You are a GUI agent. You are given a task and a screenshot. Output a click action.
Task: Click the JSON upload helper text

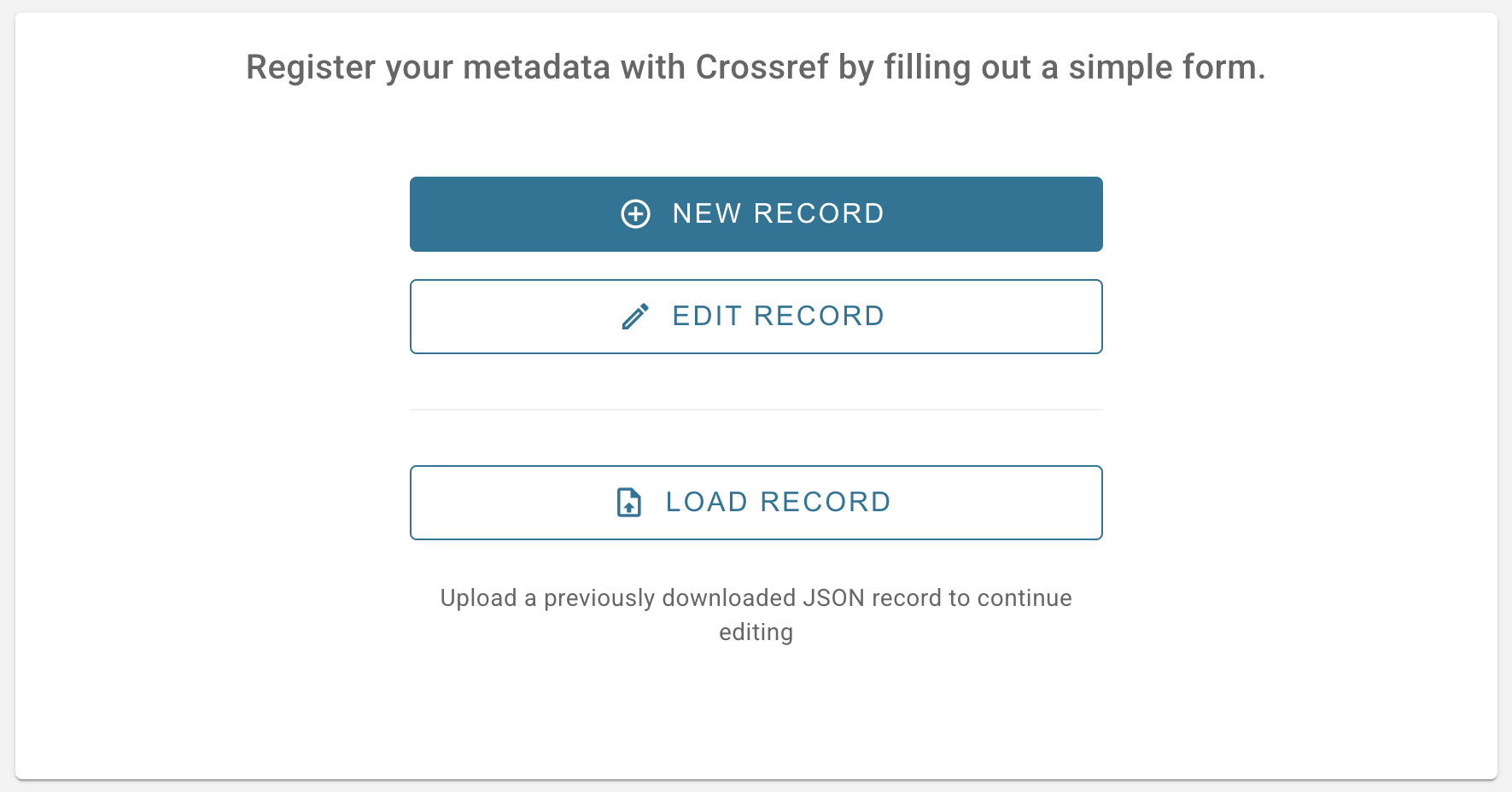756,614
